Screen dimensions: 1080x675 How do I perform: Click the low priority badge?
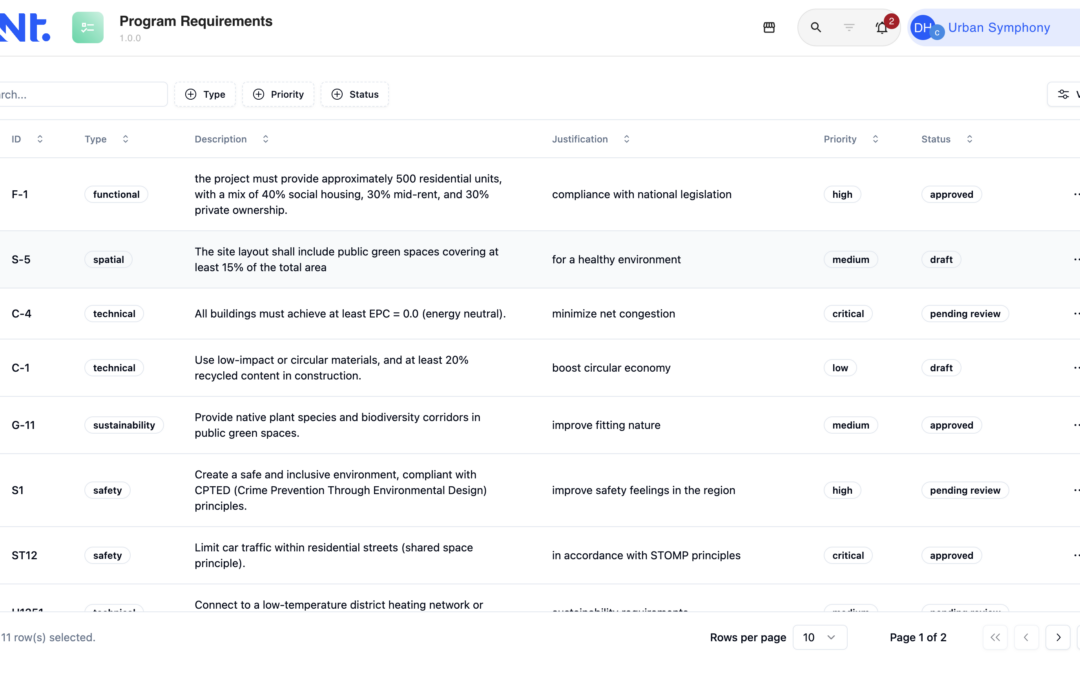point(840,368)
